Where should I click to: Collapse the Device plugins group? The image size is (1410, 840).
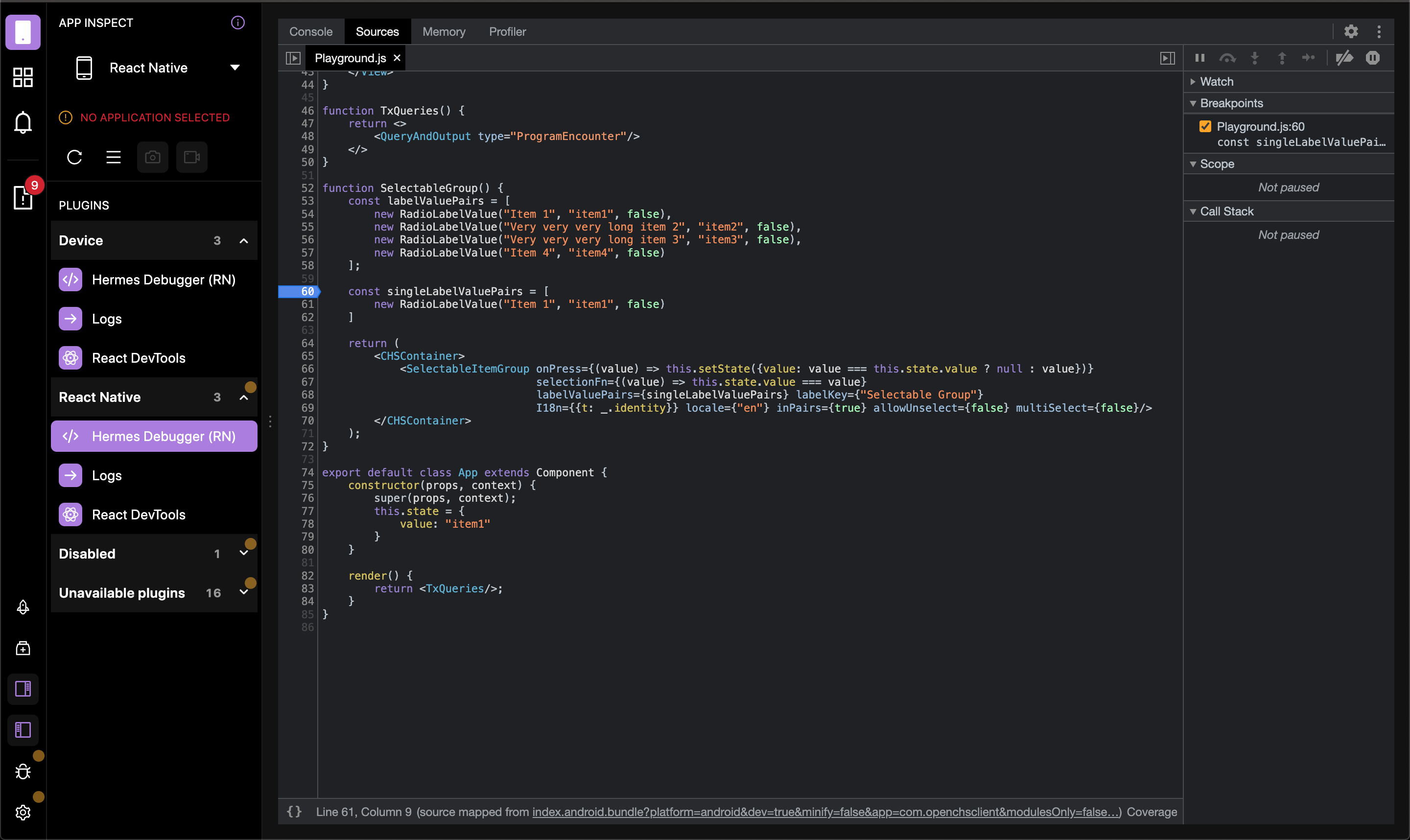tap(244, 240)
